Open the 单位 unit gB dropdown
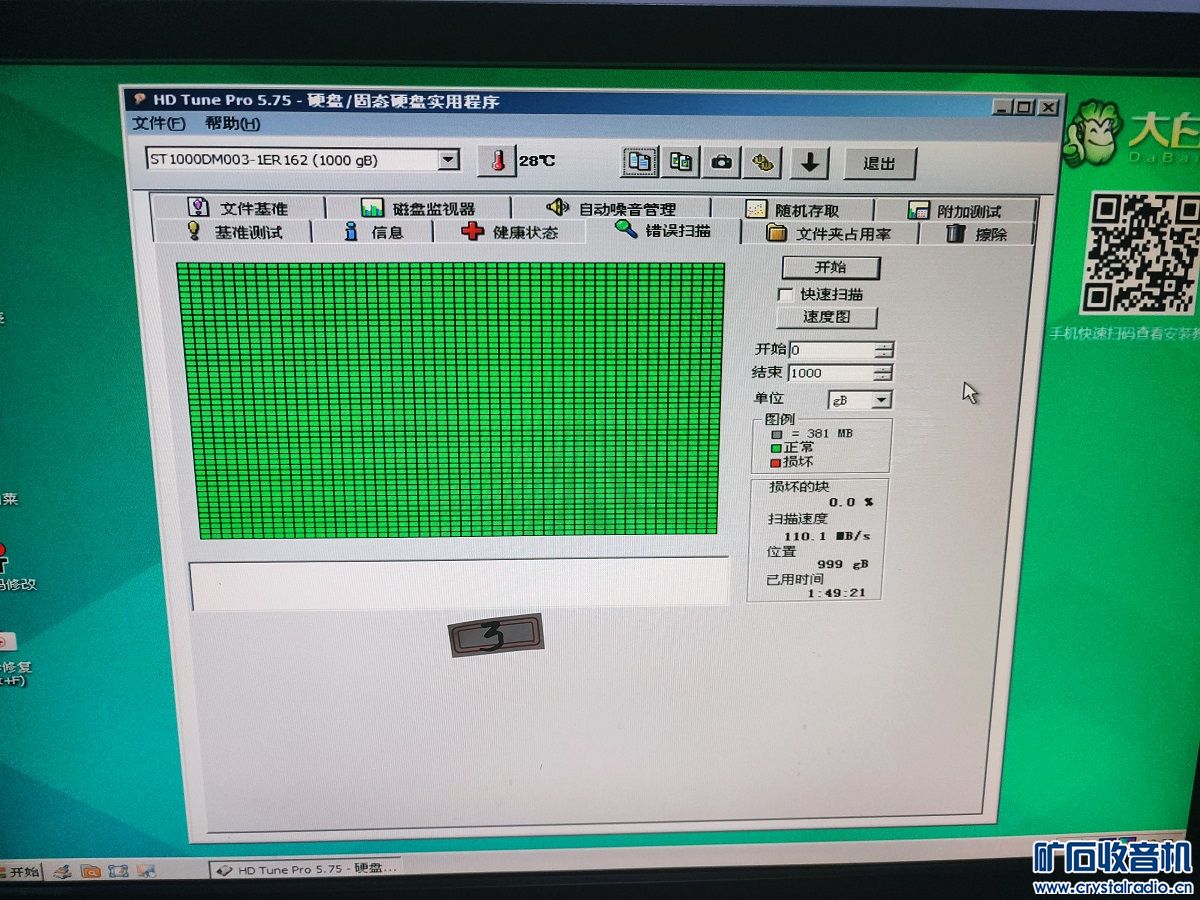Image resolution: width=1200 pixels, height=900 pixels. (x=881, y=399)
